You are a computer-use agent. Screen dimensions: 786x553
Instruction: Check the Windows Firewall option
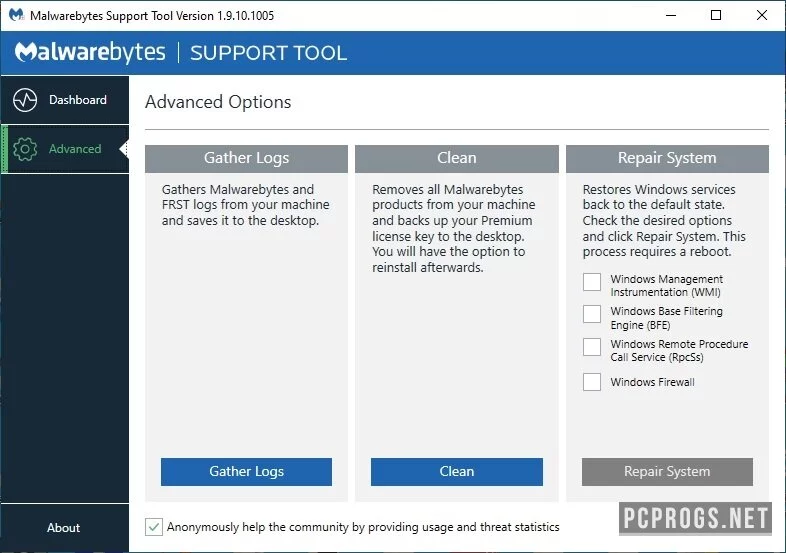592,382
